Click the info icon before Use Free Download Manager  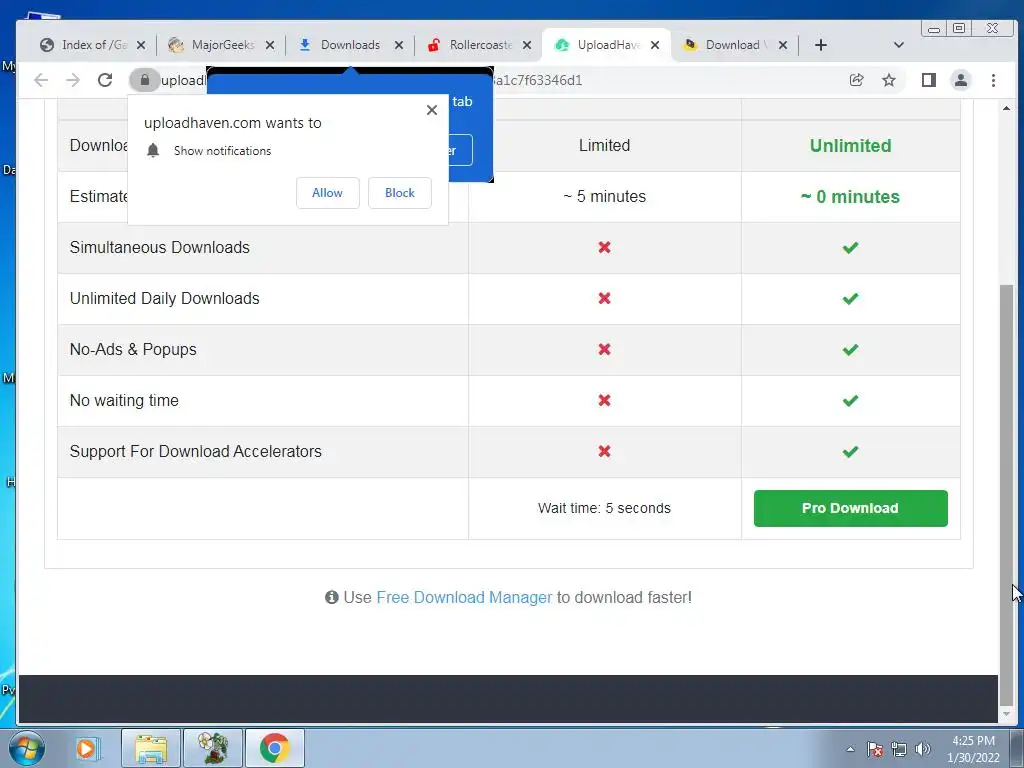[332, 597]
